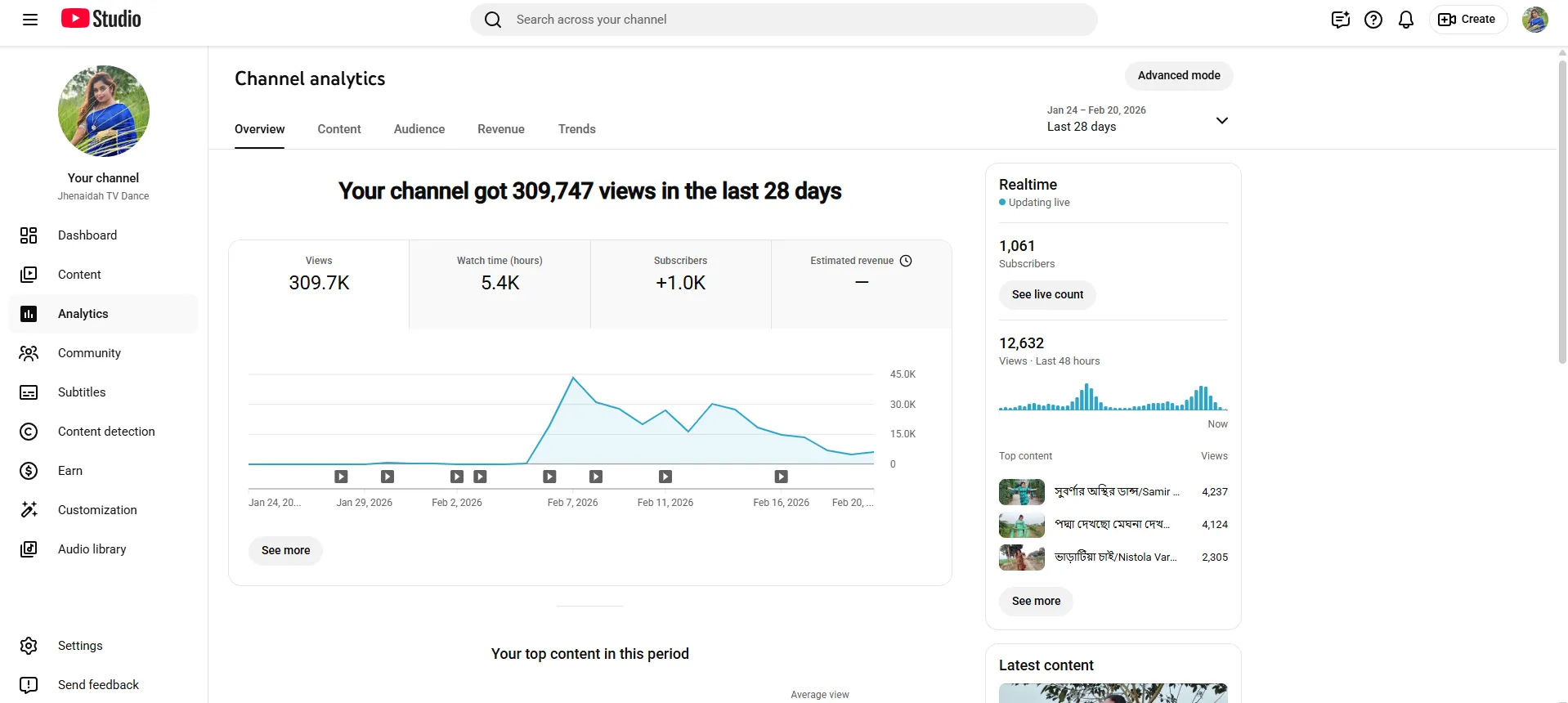This screenshot has height=703, width=1568.
Task: Open the Help question mark icon
Action: coord(1373,20)
